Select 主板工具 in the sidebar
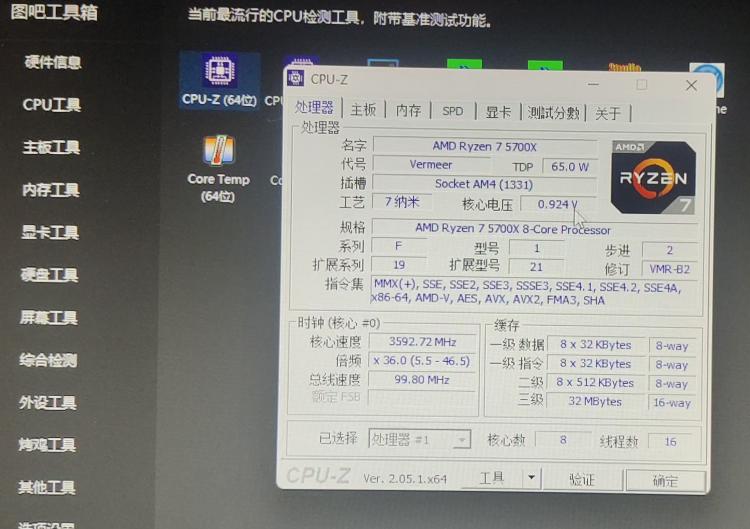This screenshot has height=529, width=750. 51,147
